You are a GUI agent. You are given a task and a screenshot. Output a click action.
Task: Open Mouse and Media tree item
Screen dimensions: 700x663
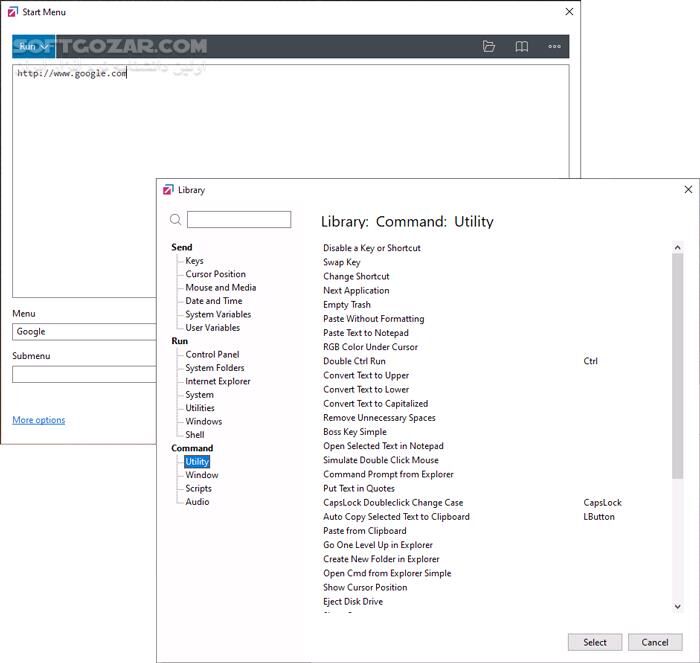(x=220, y=287)
